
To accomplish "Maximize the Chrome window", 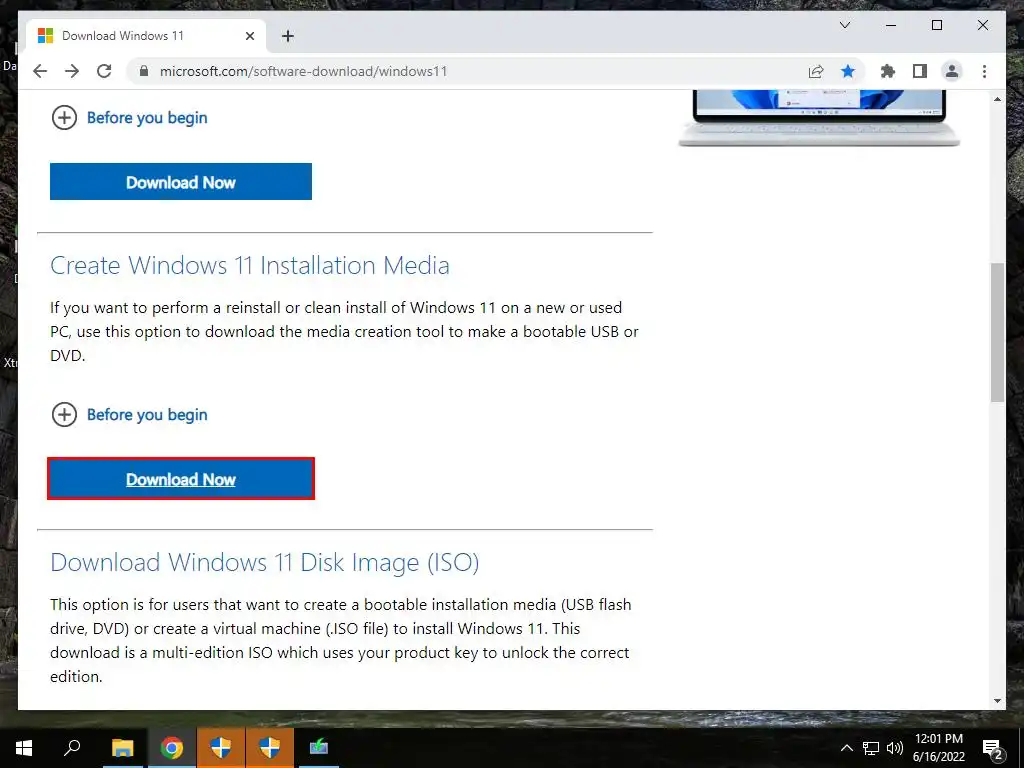I will 936,25.
